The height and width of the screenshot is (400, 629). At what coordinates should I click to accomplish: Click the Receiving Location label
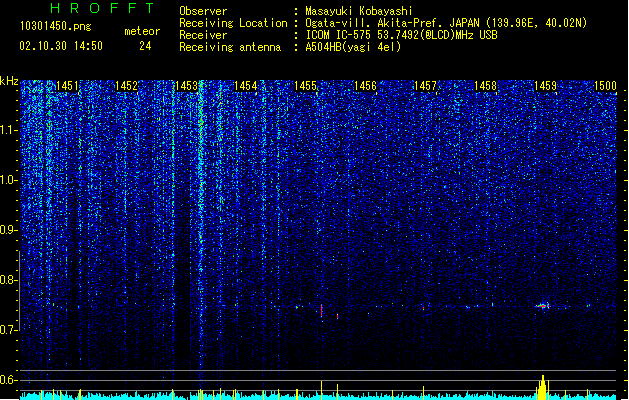(x=233, y=23)
